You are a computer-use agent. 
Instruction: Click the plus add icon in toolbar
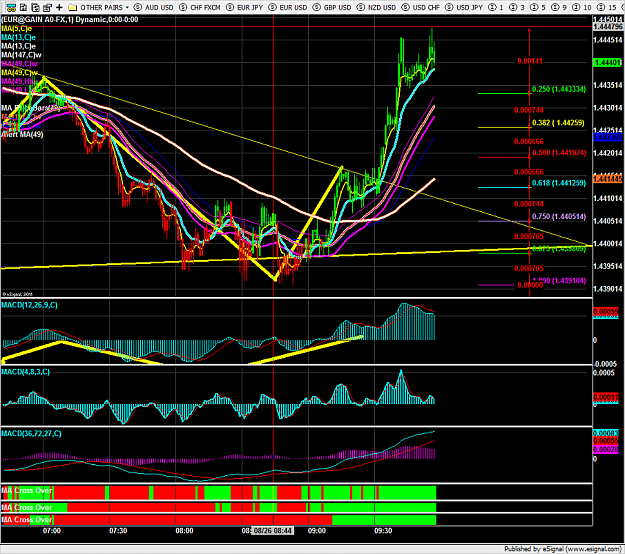coord(59,7)
